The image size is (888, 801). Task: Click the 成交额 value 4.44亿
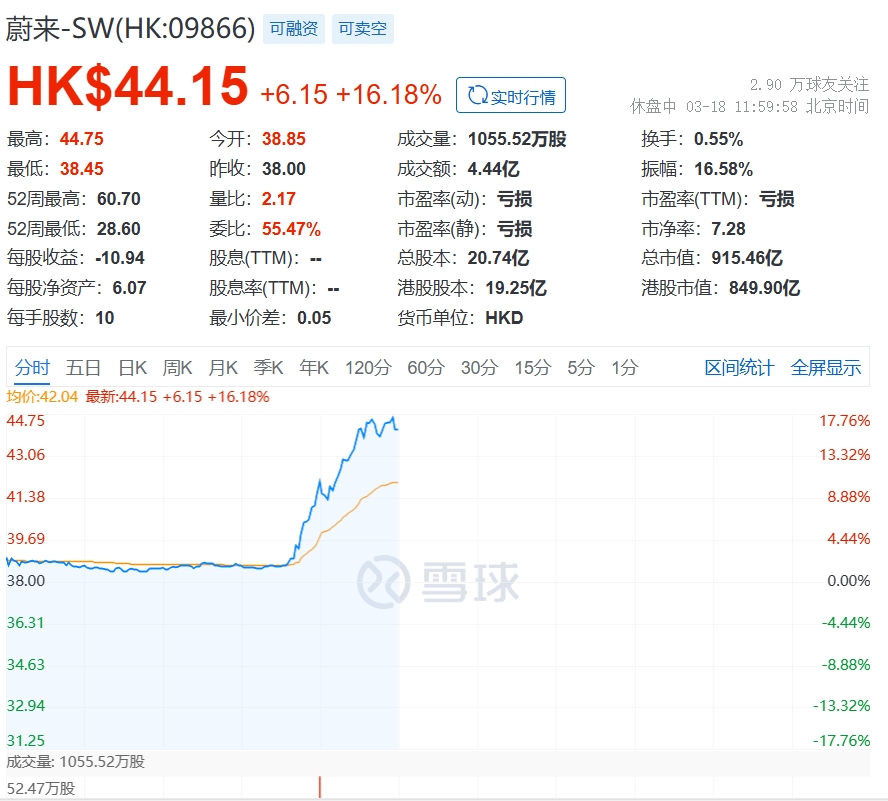[x=493, y=169]
